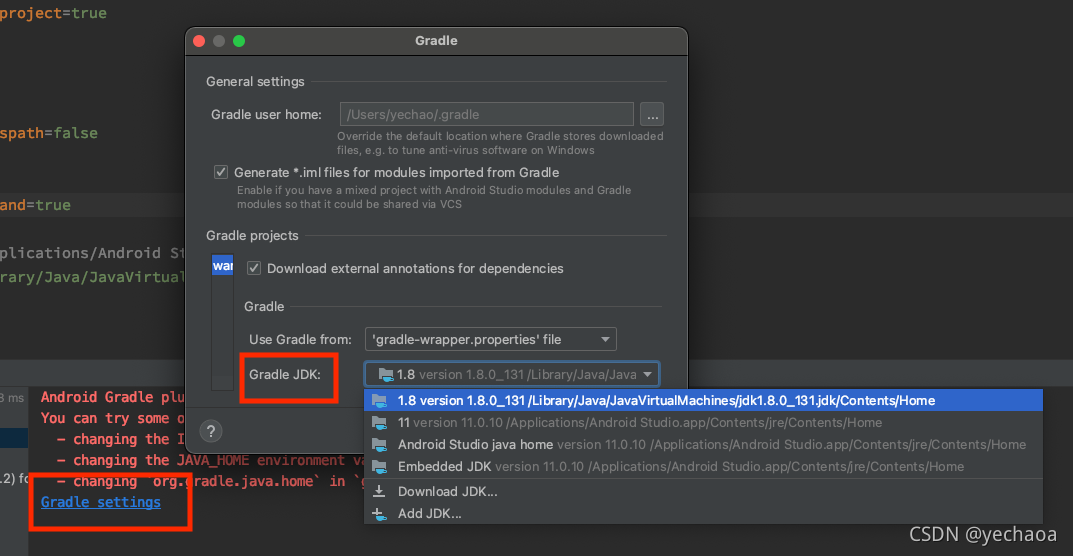Click folder icon of the 11 JDK row
1073x556 pixels.
pos(378,422)
